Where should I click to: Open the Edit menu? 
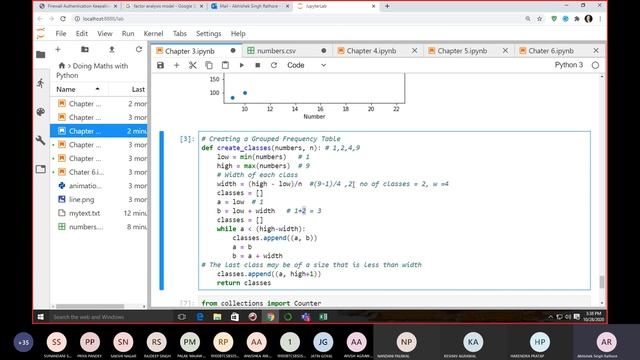click(x=82, y=33)
